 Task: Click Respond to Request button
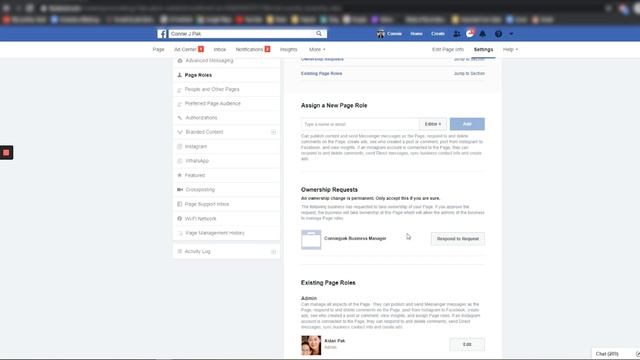tap(458, 239)
